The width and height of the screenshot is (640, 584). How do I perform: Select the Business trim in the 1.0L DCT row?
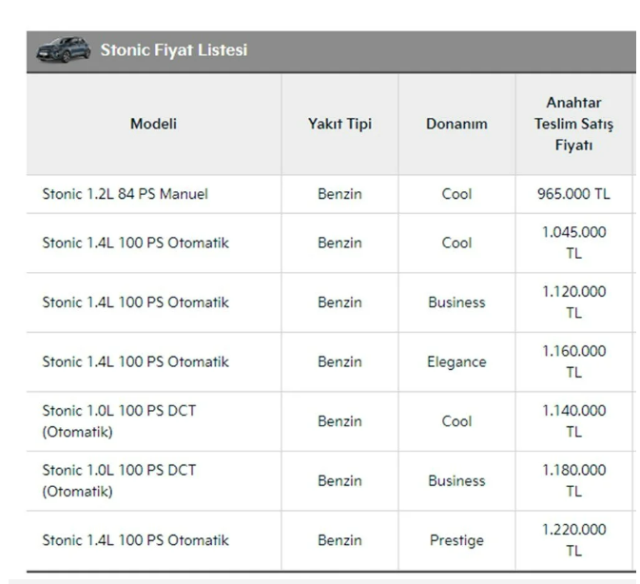tap(456, 481)
